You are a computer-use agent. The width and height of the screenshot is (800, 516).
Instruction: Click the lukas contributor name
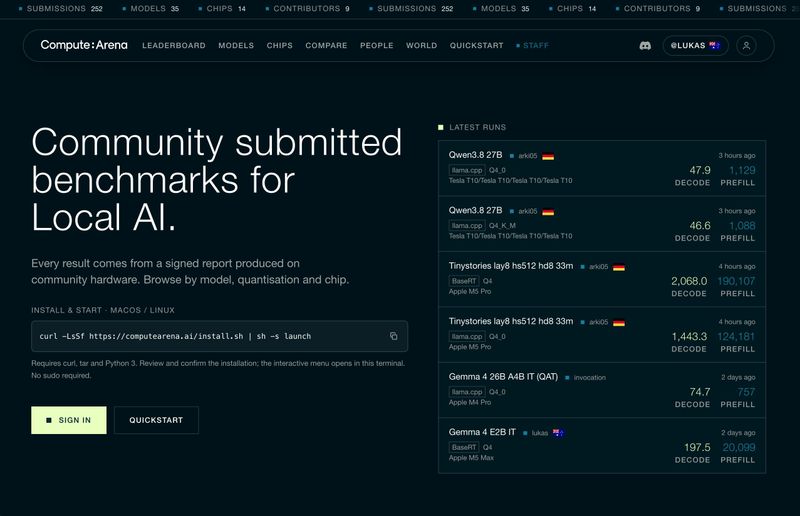click(x=539, y=433)
